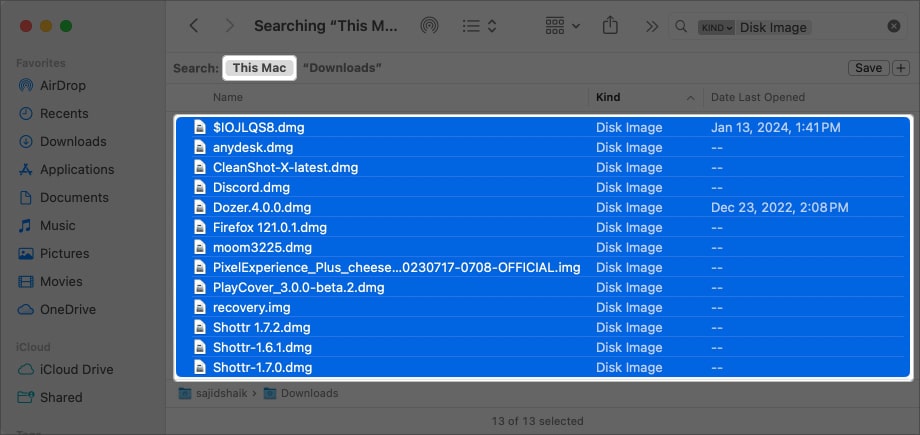Open AirDrop from the toolbar icon
This screenshot has height=435, width=920.
pyautogui.click(x=429, y=26)
